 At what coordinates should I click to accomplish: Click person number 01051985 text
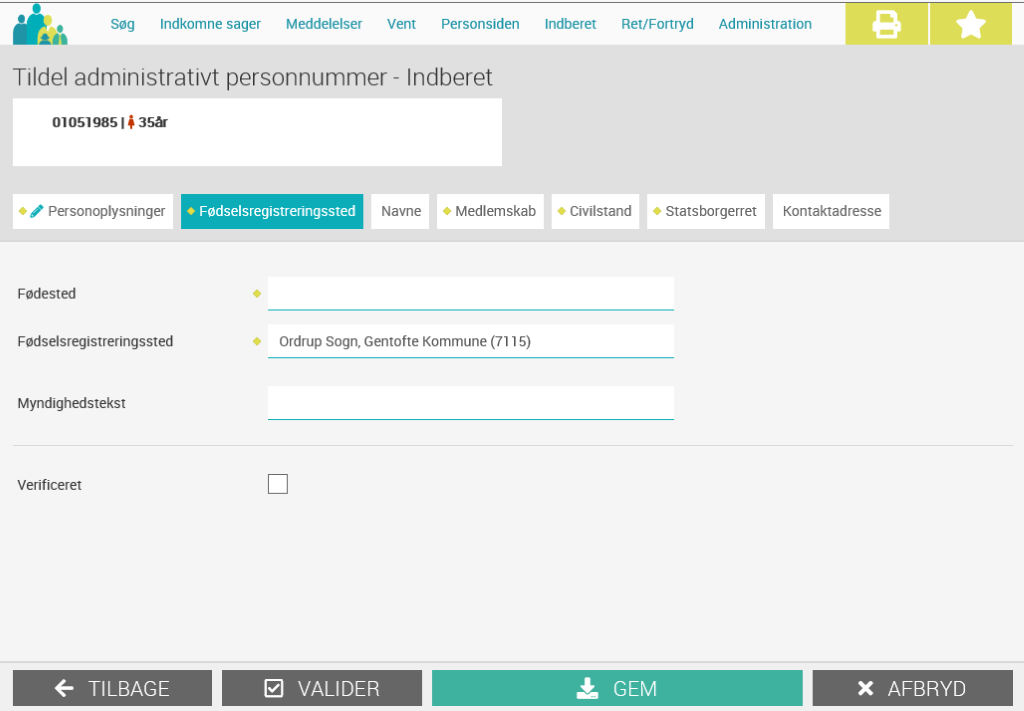pyautogui.click(x=85, y=122)
